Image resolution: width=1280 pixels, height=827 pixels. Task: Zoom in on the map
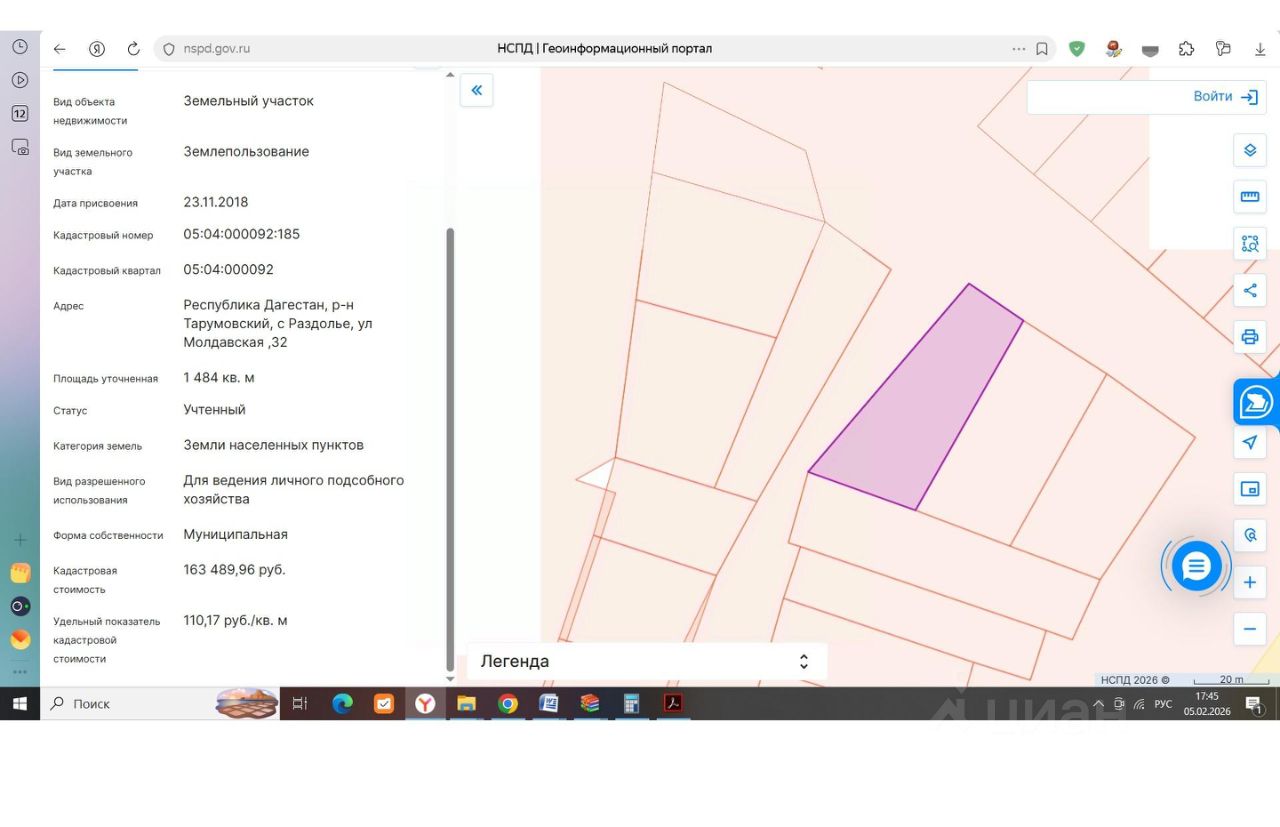pyautogui.click(x=1250, y=582)
